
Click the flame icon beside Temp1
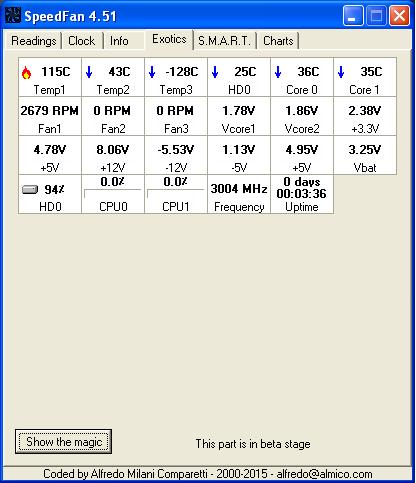(26, 72)
